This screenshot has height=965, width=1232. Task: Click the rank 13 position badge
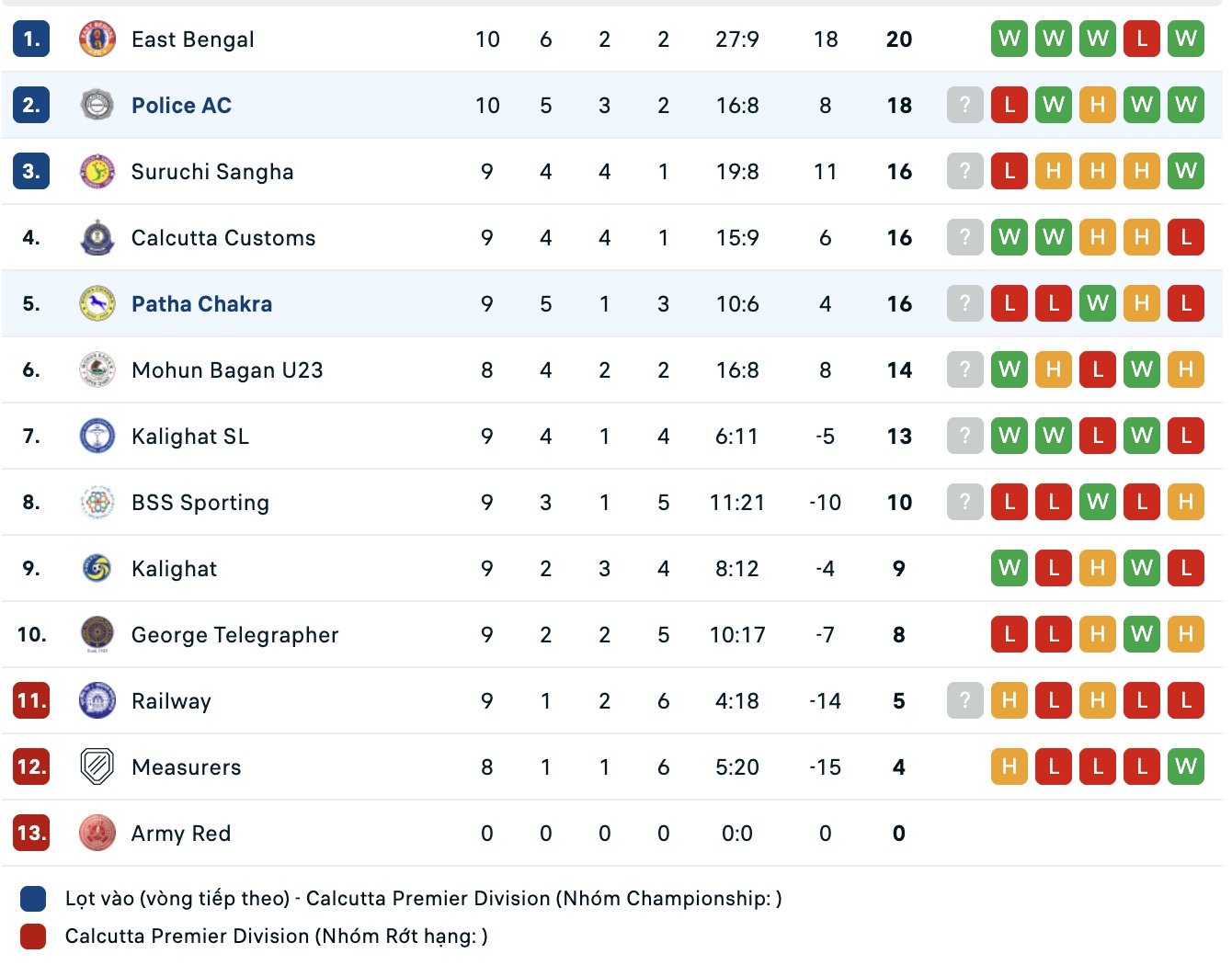tap(31, 834)
